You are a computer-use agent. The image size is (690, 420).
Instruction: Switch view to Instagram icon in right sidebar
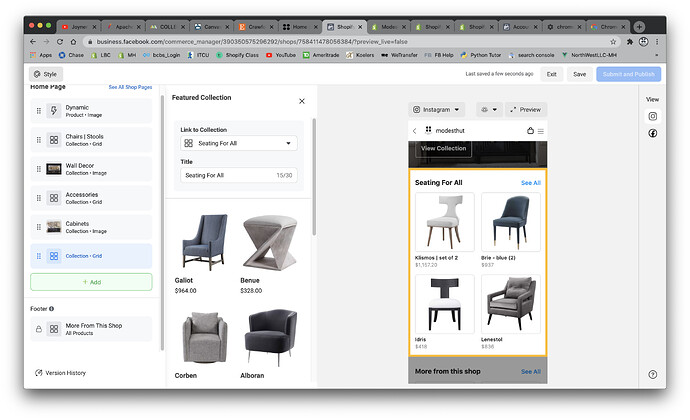tap(653, 116)
